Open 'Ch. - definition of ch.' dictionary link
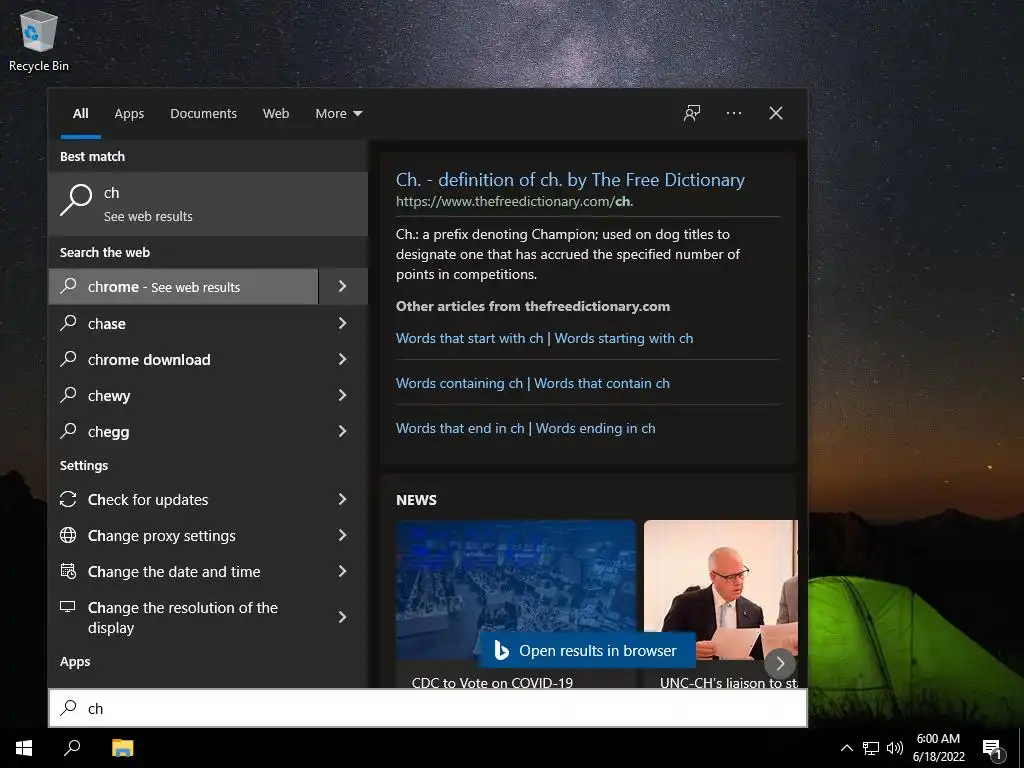 570,180
